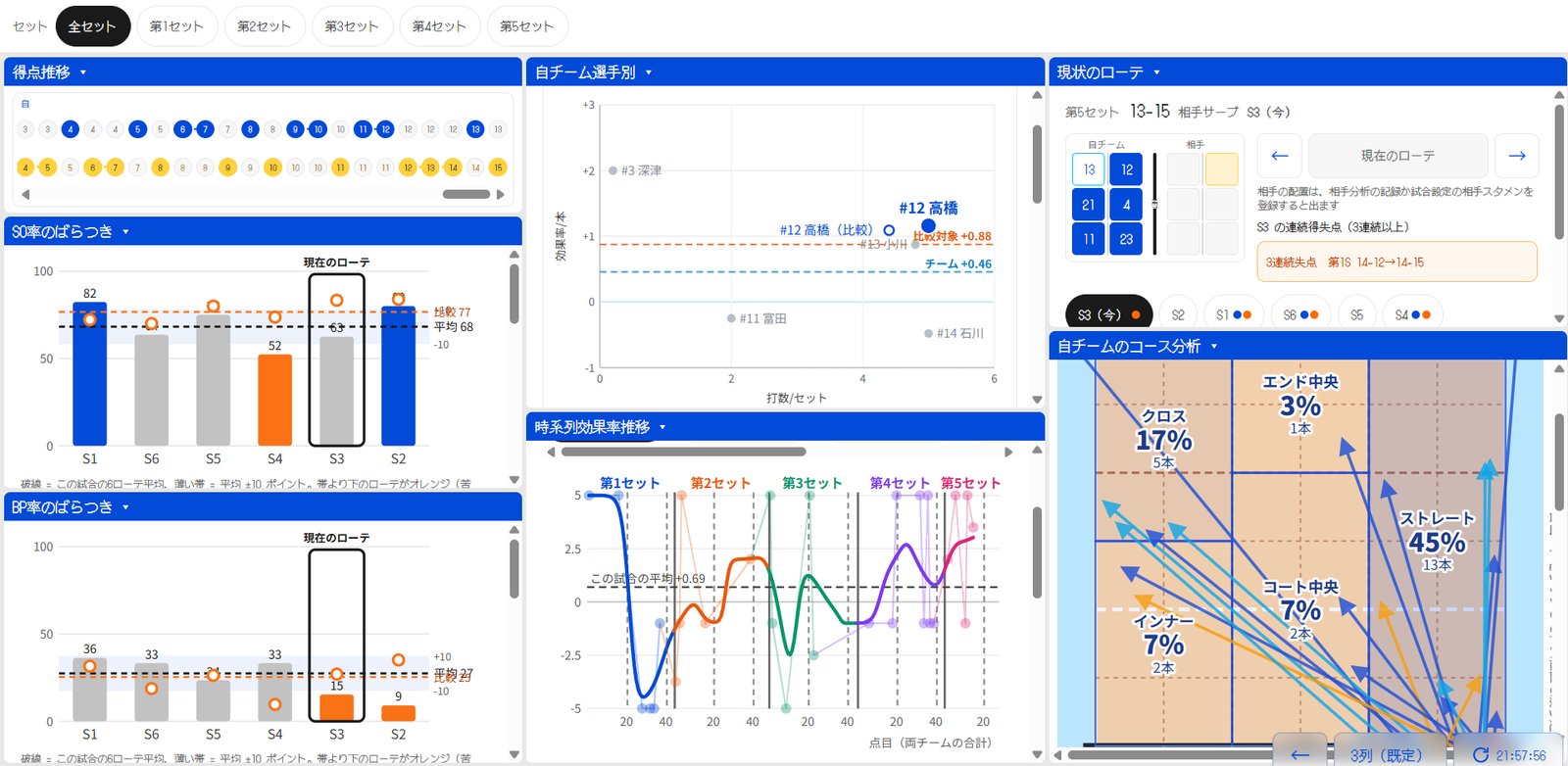This screenshot has height=766, width=1568.
Task: Open the S0率のばらつき panel dropdown
Action: [125, 232]
